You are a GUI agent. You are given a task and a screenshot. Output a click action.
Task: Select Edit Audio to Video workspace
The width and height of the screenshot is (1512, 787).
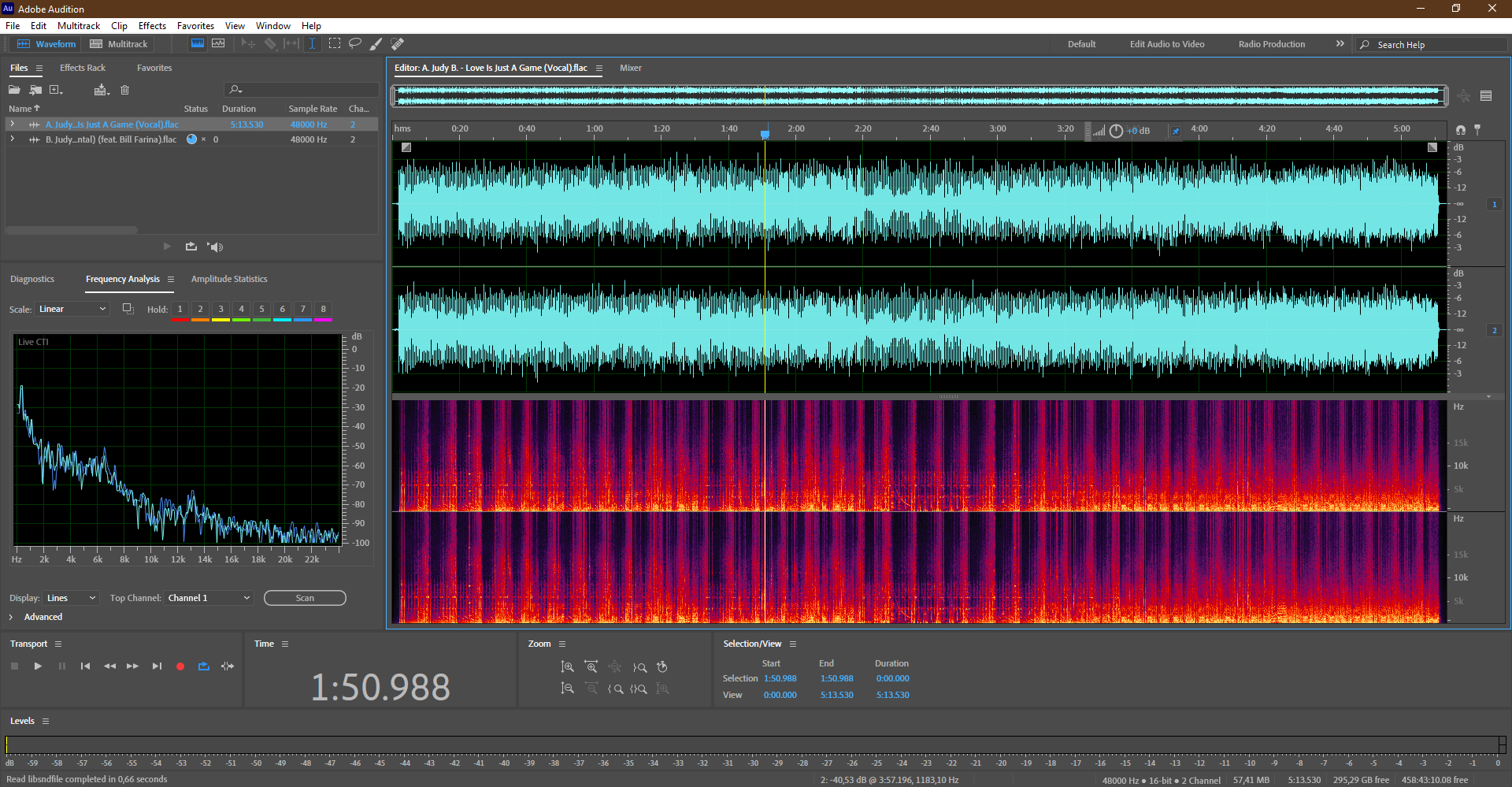pos(1167,44)
